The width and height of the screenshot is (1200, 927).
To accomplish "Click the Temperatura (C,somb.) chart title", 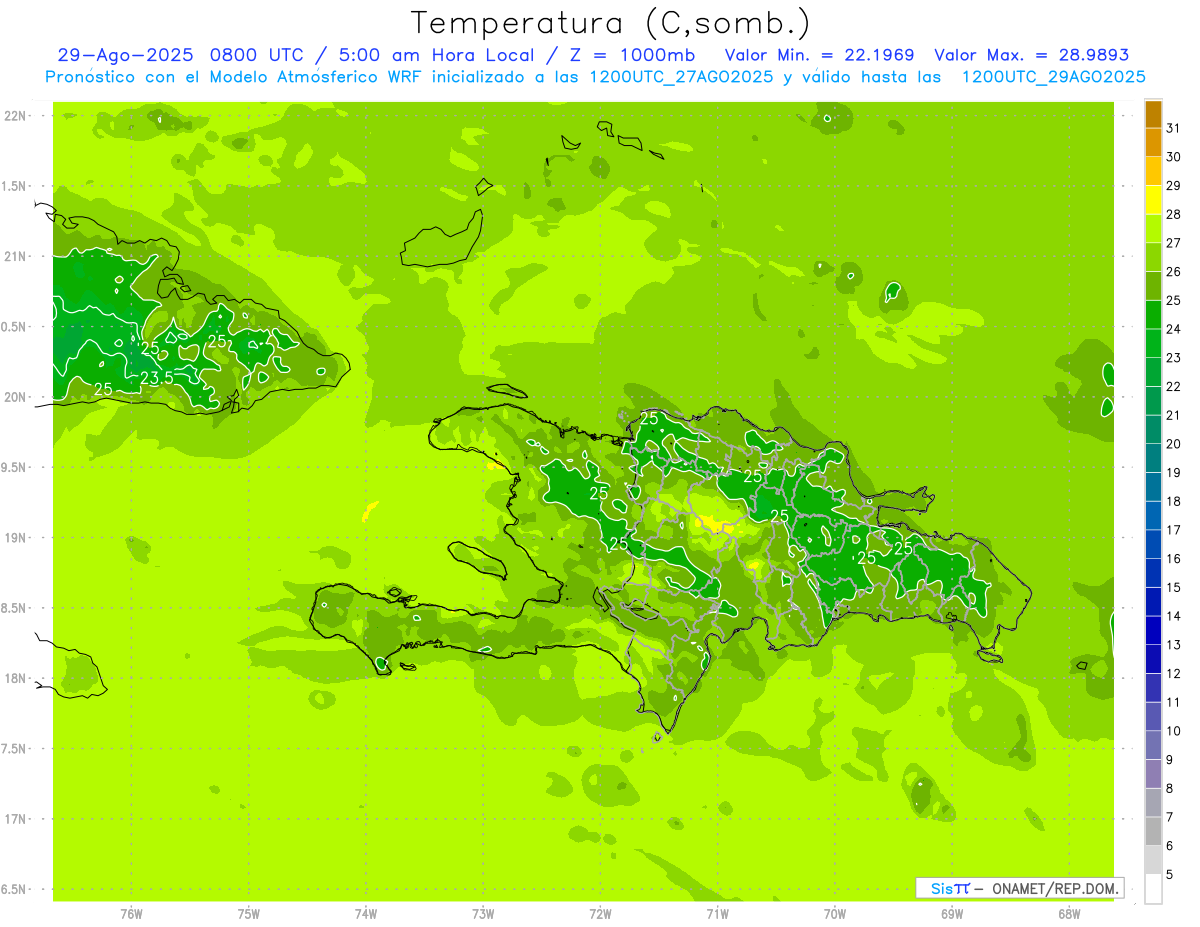I will click(611, 22).
